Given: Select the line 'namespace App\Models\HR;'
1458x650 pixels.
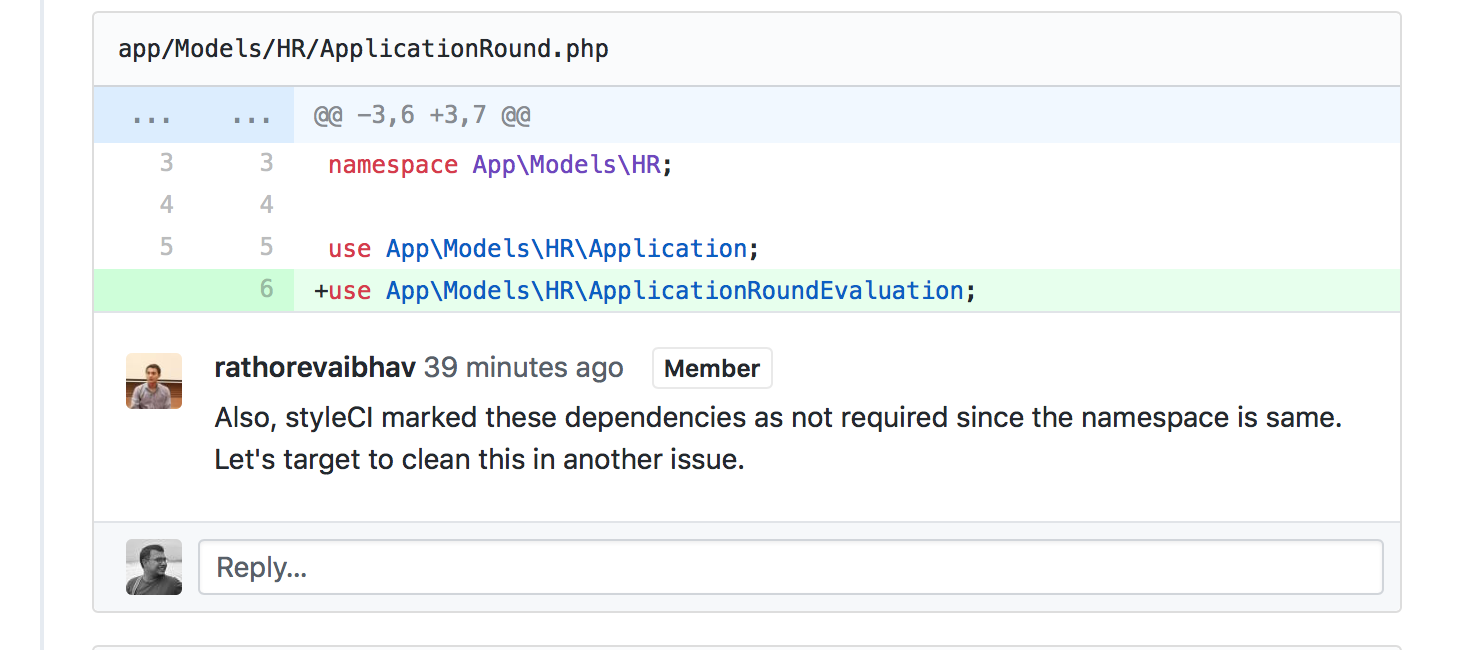Looking at the screenshot, I should (501, 164).
